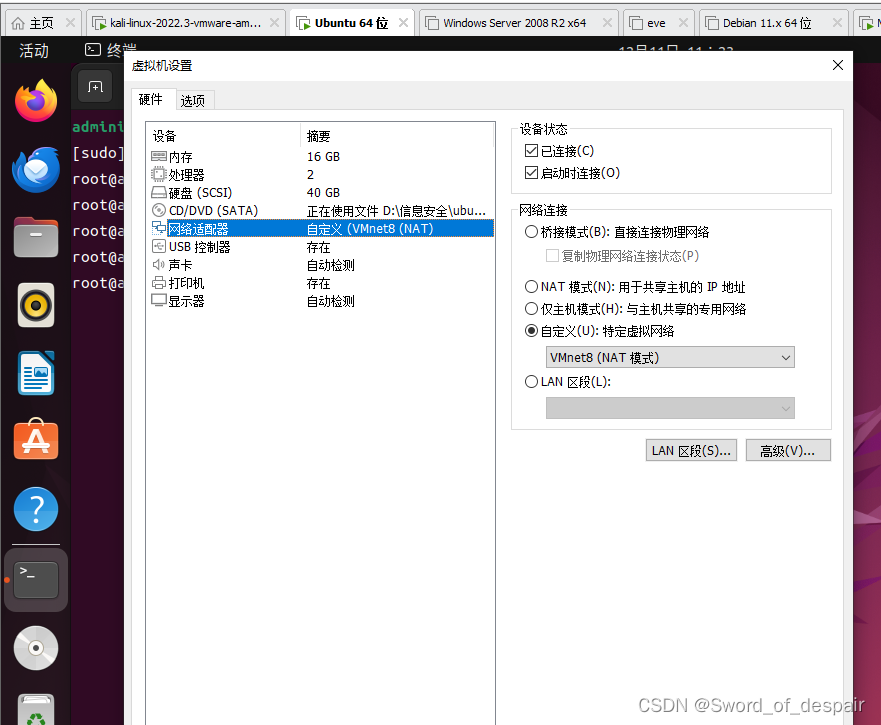Switch to the 选项 tab
881x725 pixels.
pyautogui.click(x=193, y=101)
